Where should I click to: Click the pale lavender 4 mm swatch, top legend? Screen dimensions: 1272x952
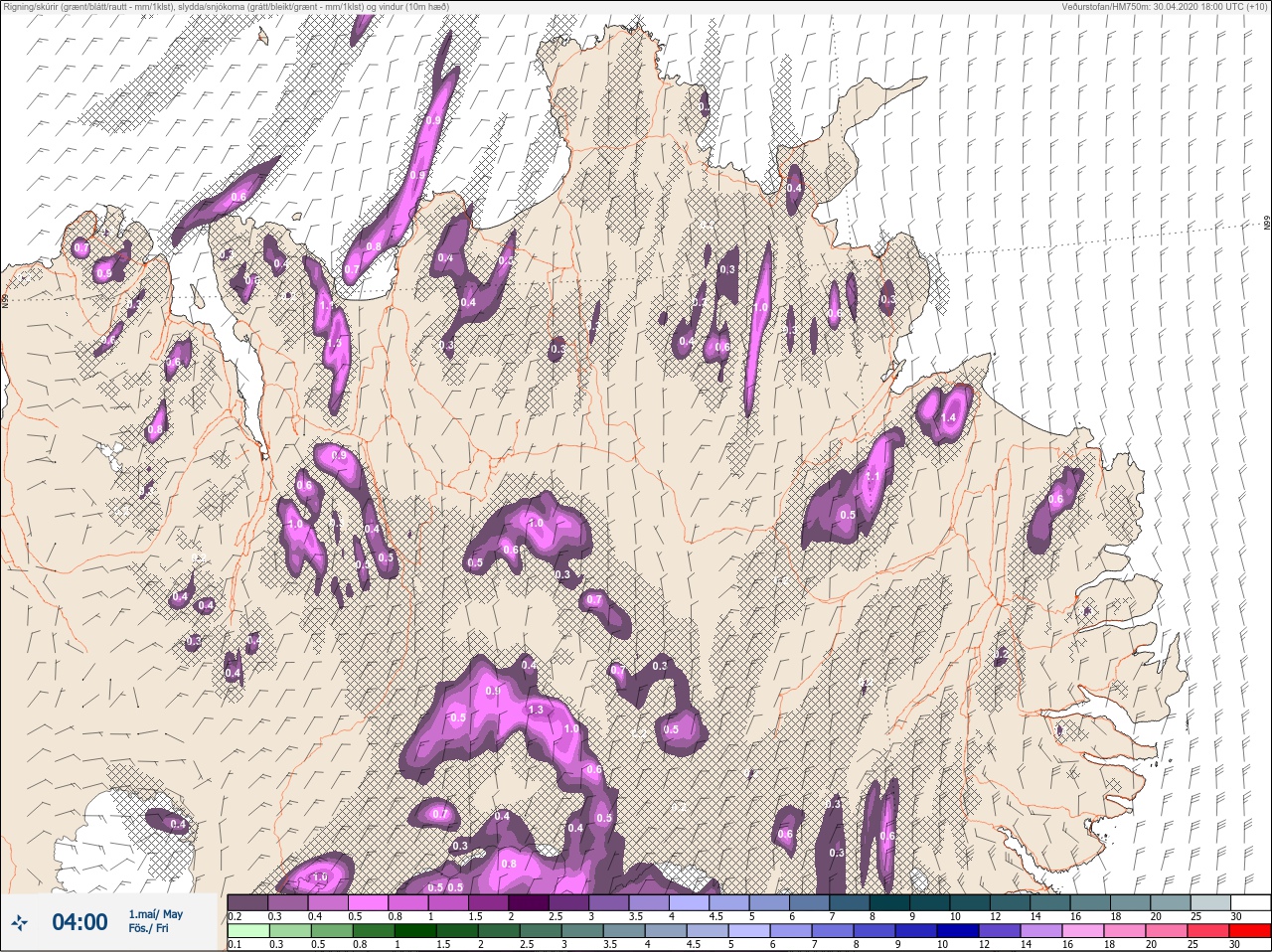[x=690, y=902]
